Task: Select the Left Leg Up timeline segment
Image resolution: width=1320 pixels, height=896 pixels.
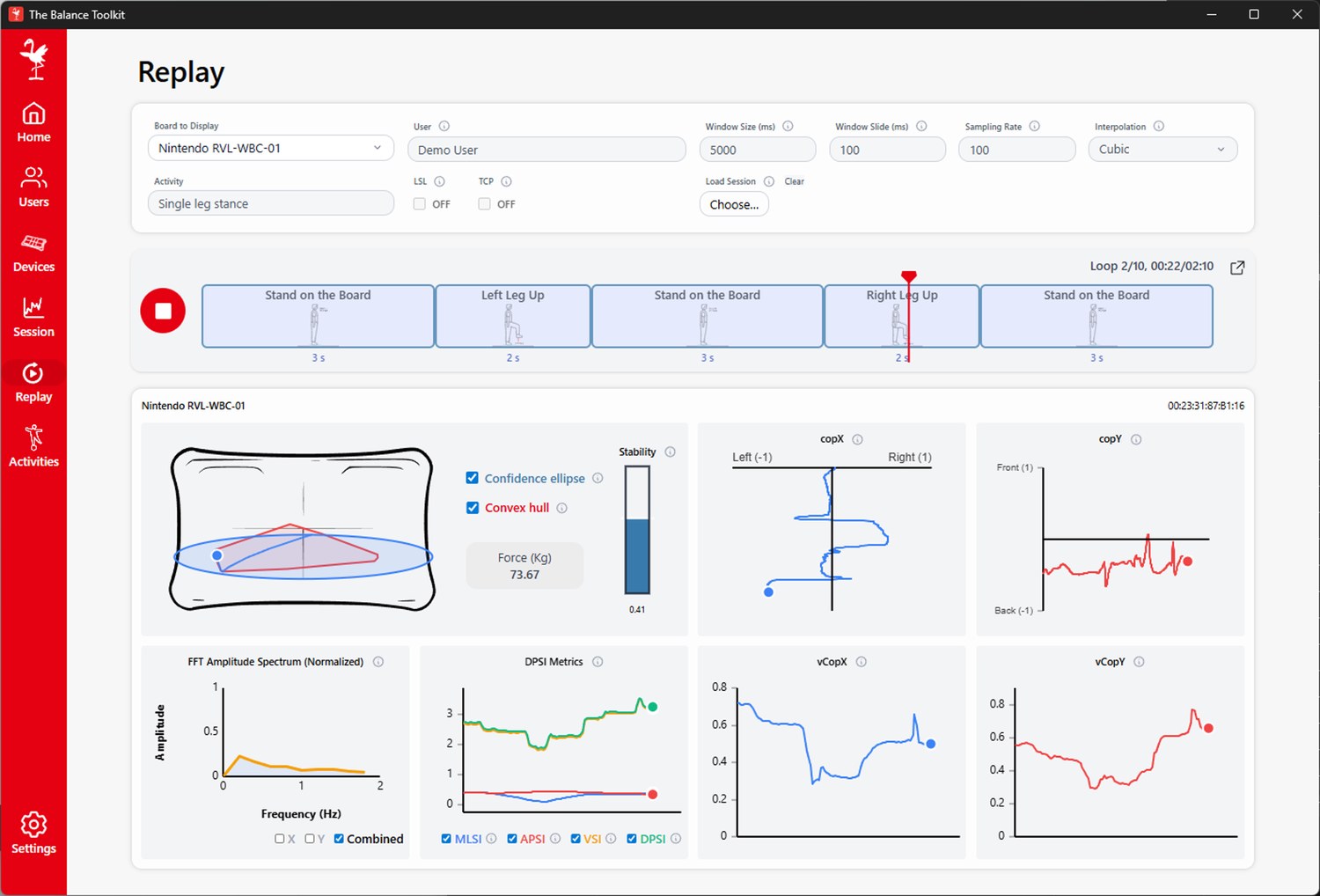Action: 513,316
